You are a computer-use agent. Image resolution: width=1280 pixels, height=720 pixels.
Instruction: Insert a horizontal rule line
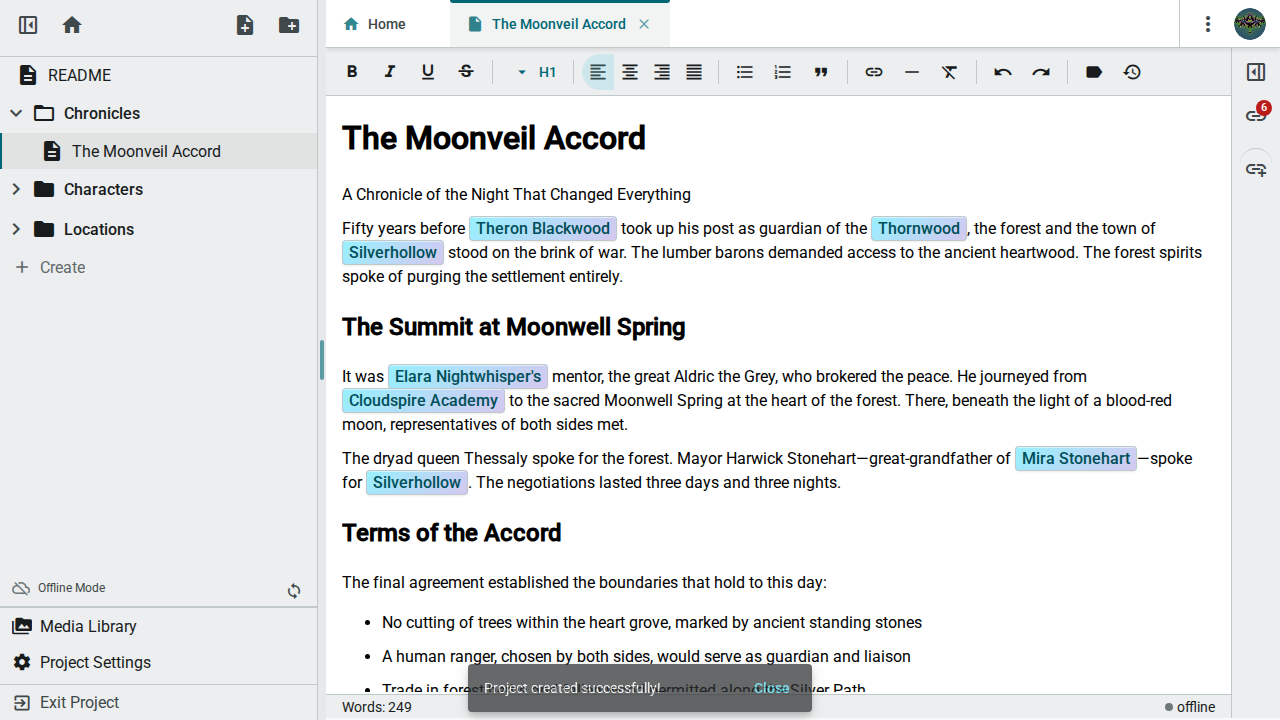[911, 72]
